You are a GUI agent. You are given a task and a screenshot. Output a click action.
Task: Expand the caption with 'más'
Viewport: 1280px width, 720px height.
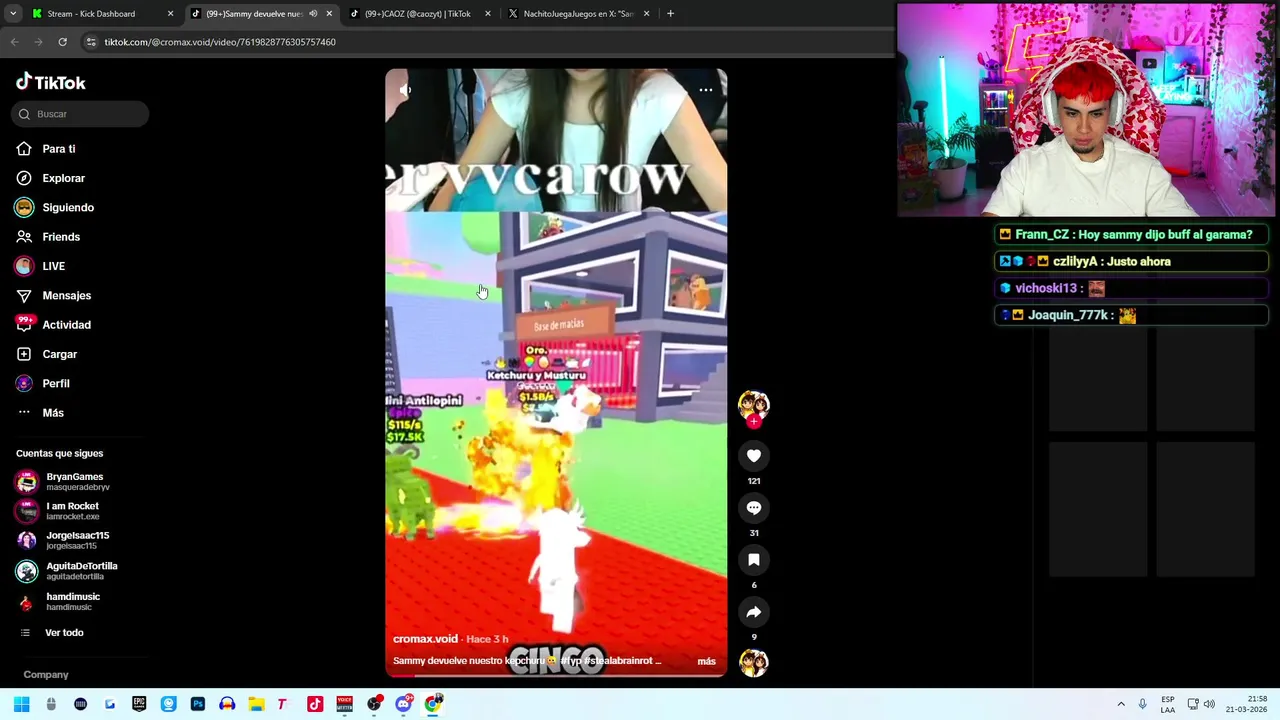[x=706, y=661]
